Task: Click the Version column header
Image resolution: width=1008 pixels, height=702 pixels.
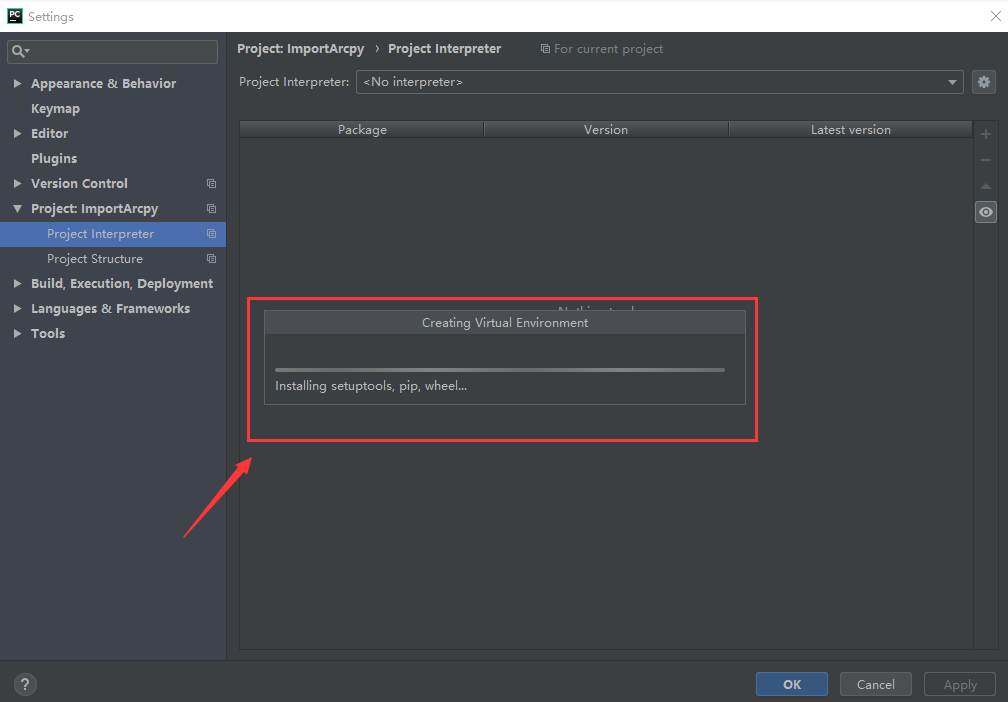Action: (x=606, y=129)
